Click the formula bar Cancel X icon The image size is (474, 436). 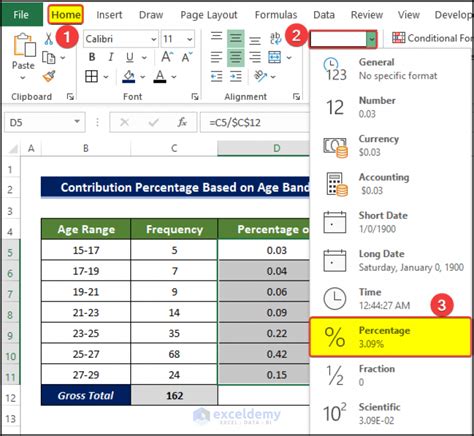click(124, 123)
